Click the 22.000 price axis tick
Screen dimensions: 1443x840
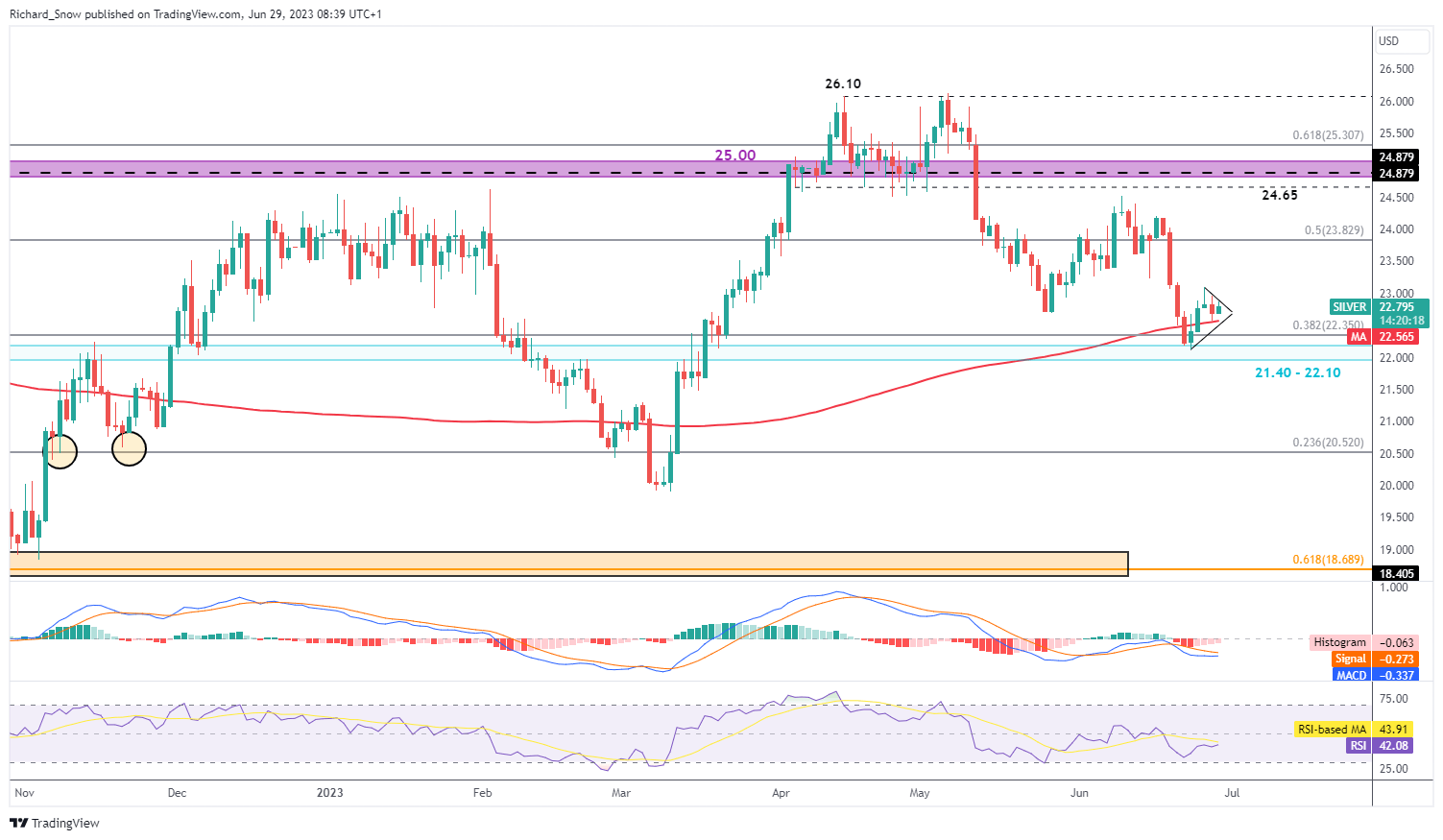(x=1396, y=358)
